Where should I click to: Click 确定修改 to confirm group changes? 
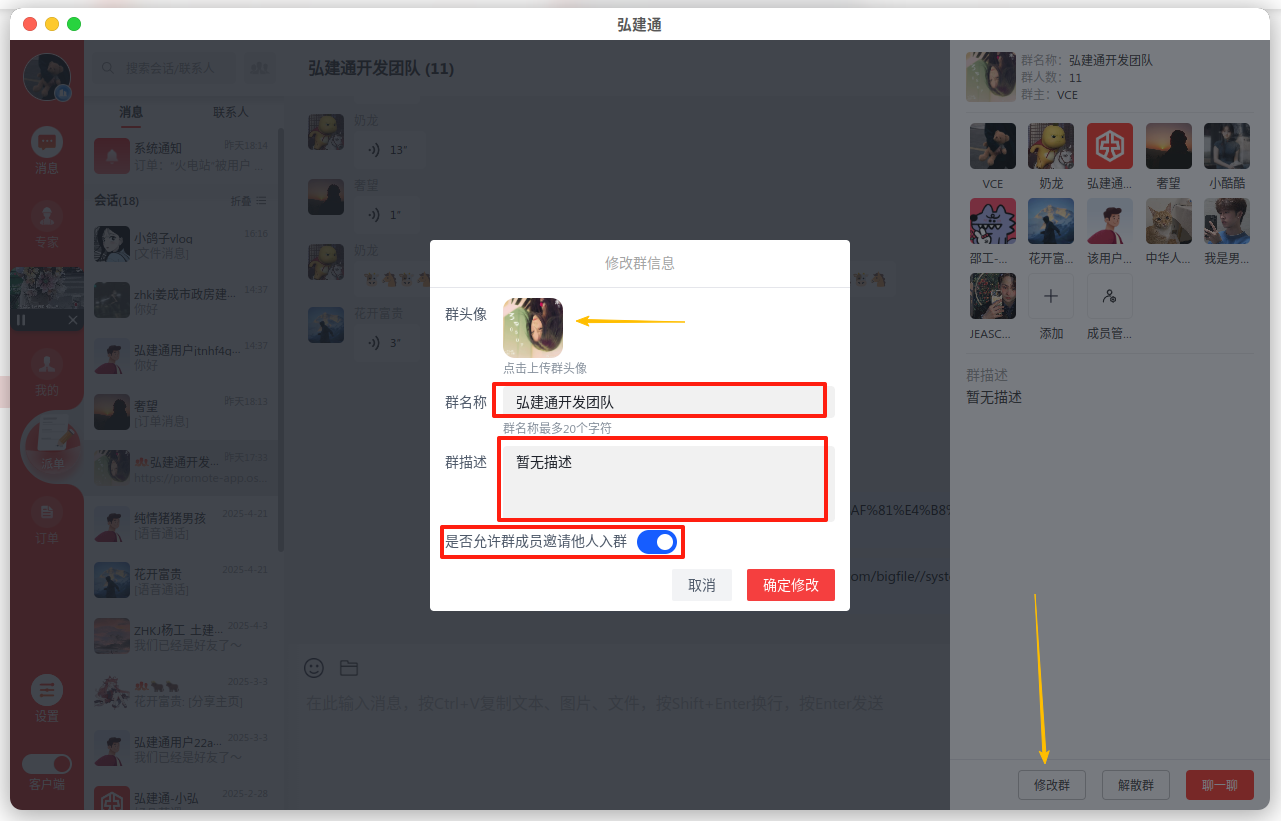click(x=790, y=585)
